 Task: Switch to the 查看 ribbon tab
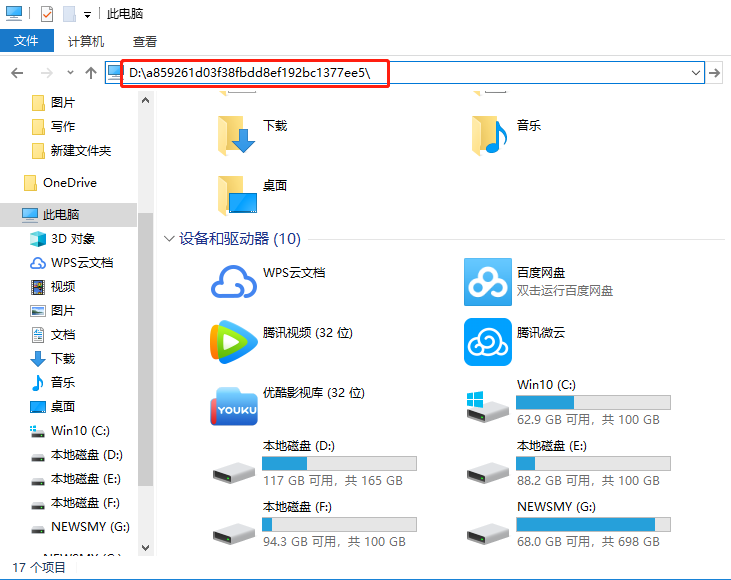click(x=145, y=41)
